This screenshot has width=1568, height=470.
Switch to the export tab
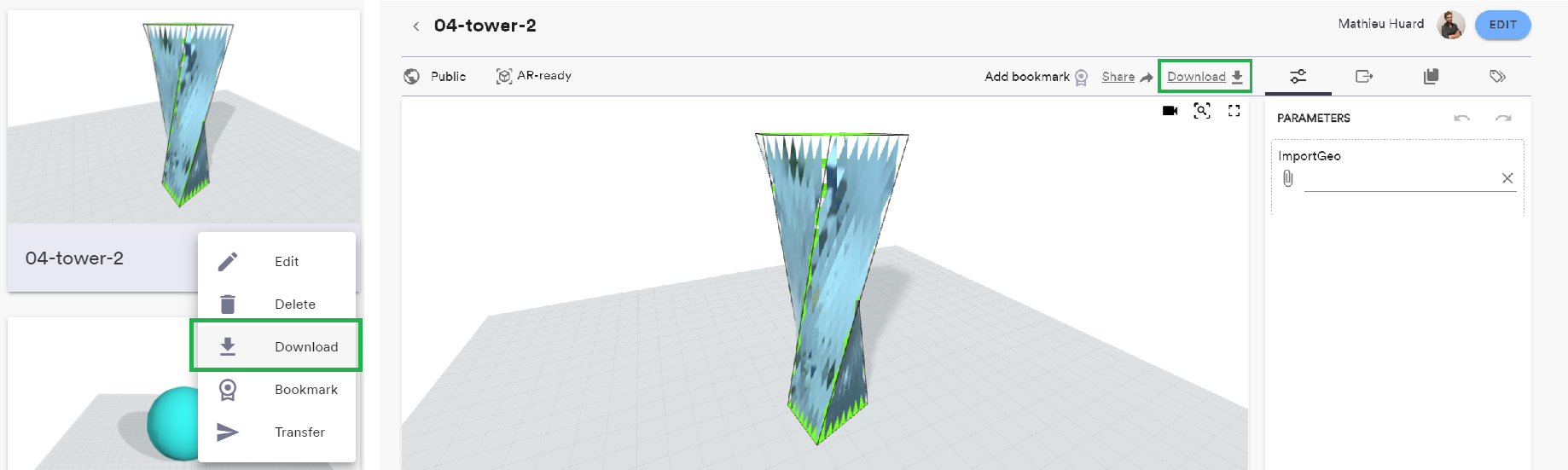[1364, 77]
